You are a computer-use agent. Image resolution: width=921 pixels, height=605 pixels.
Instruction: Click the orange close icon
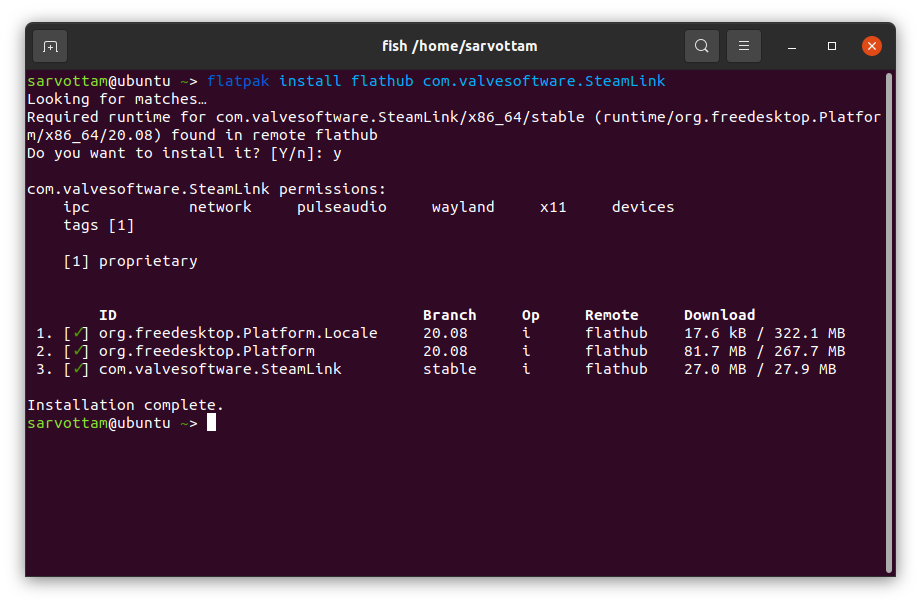click(871, 46)
